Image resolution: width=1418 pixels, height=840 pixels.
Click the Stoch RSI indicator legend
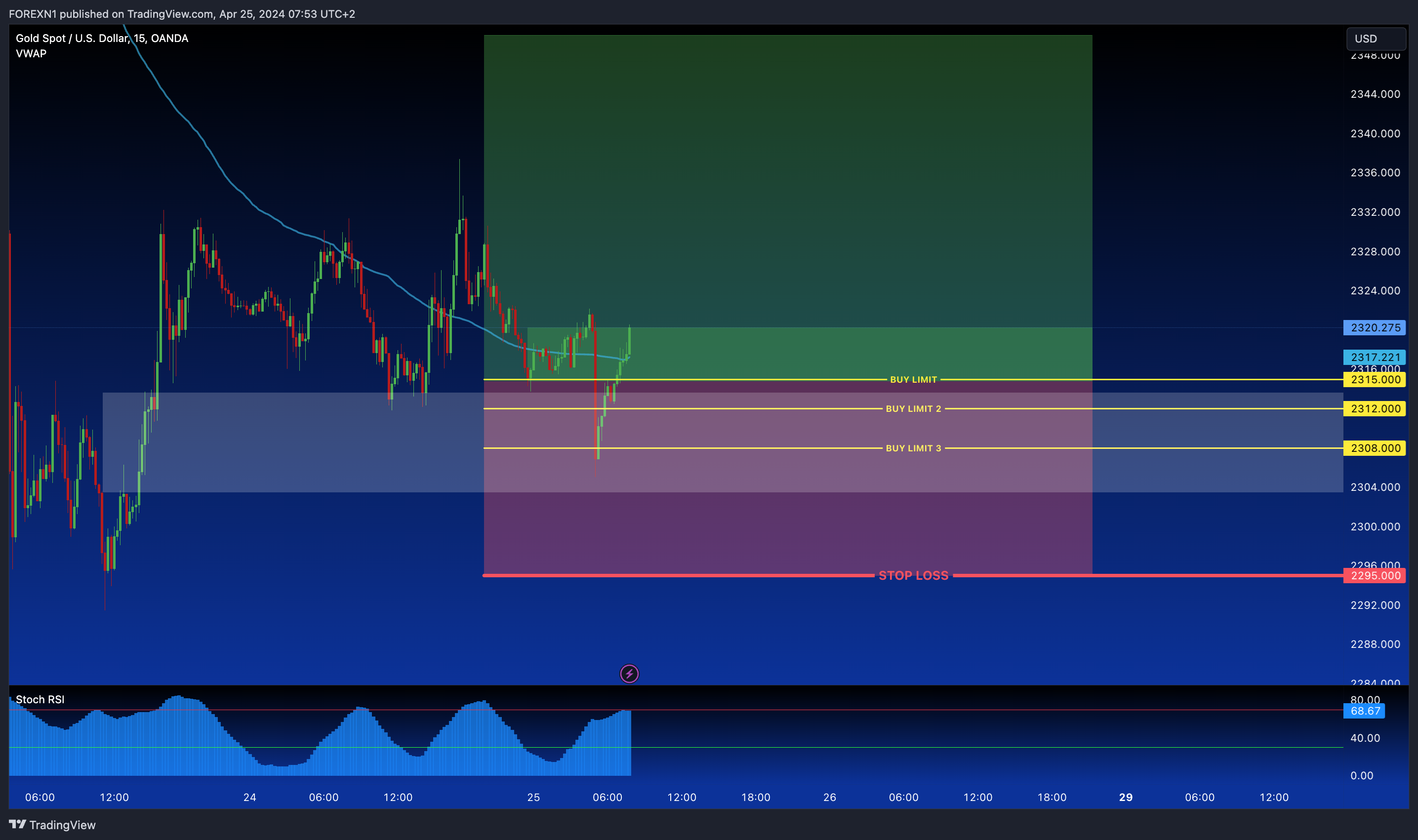pos(40,700)
